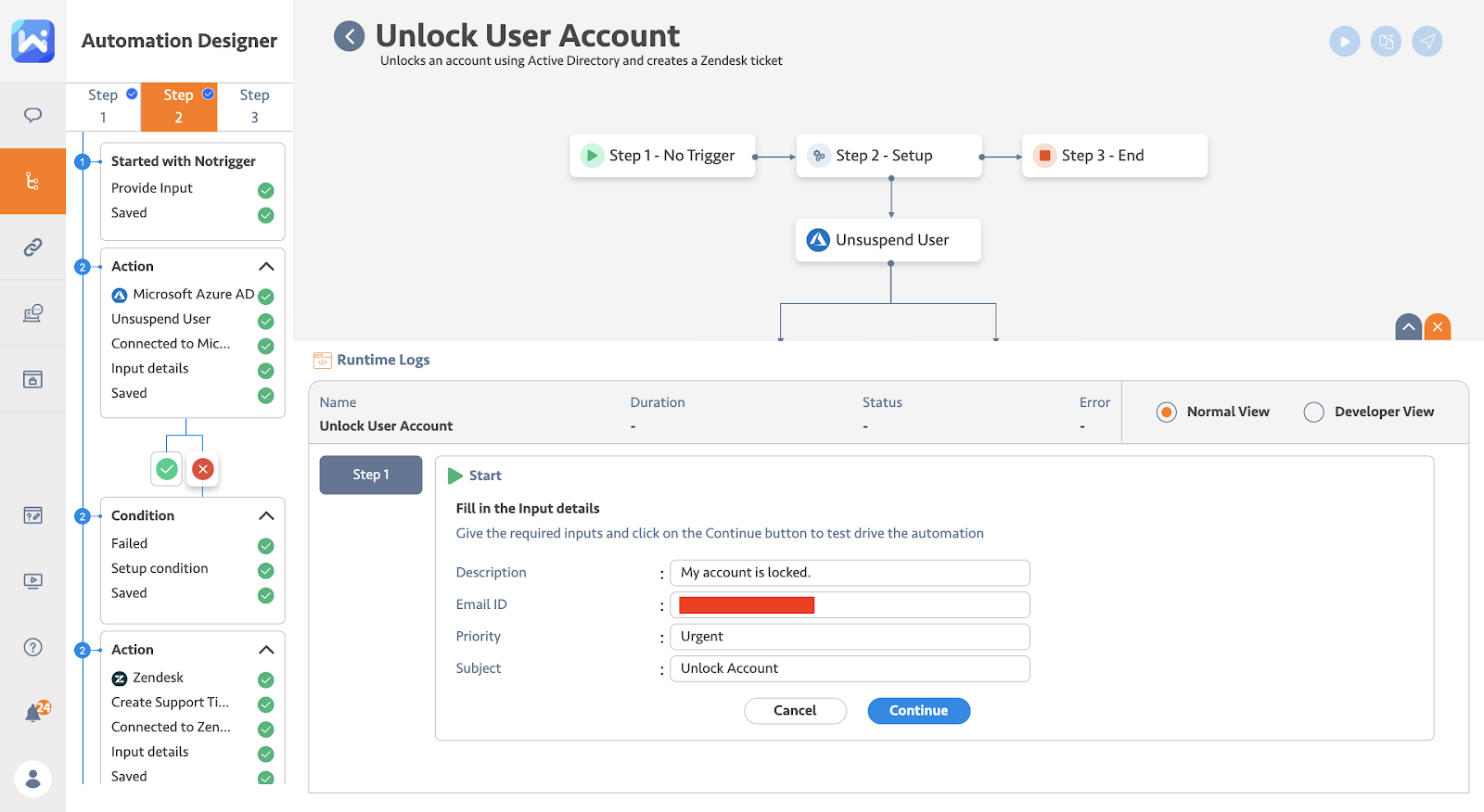Go back using the arrow beside title
Screen dimensions: 1484x812
350,36
